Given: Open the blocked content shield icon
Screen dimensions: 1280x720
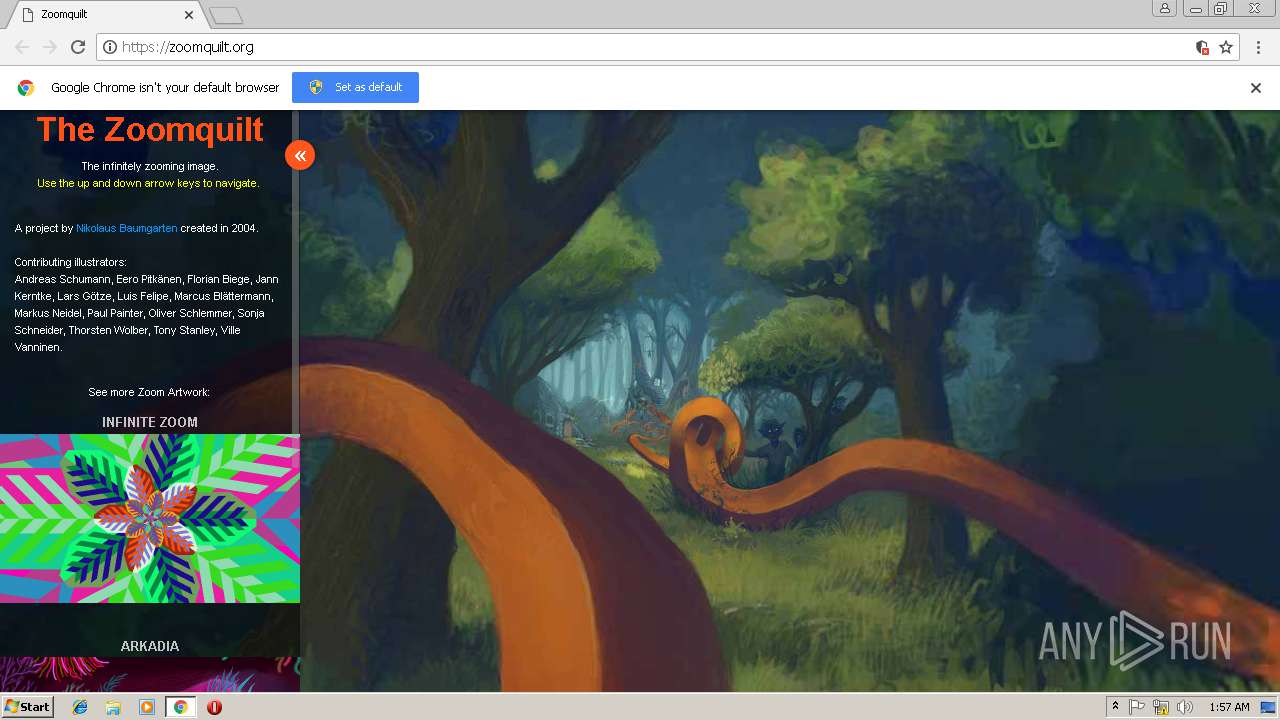Looking at the screenshot, I should [x=1203, y=47].
